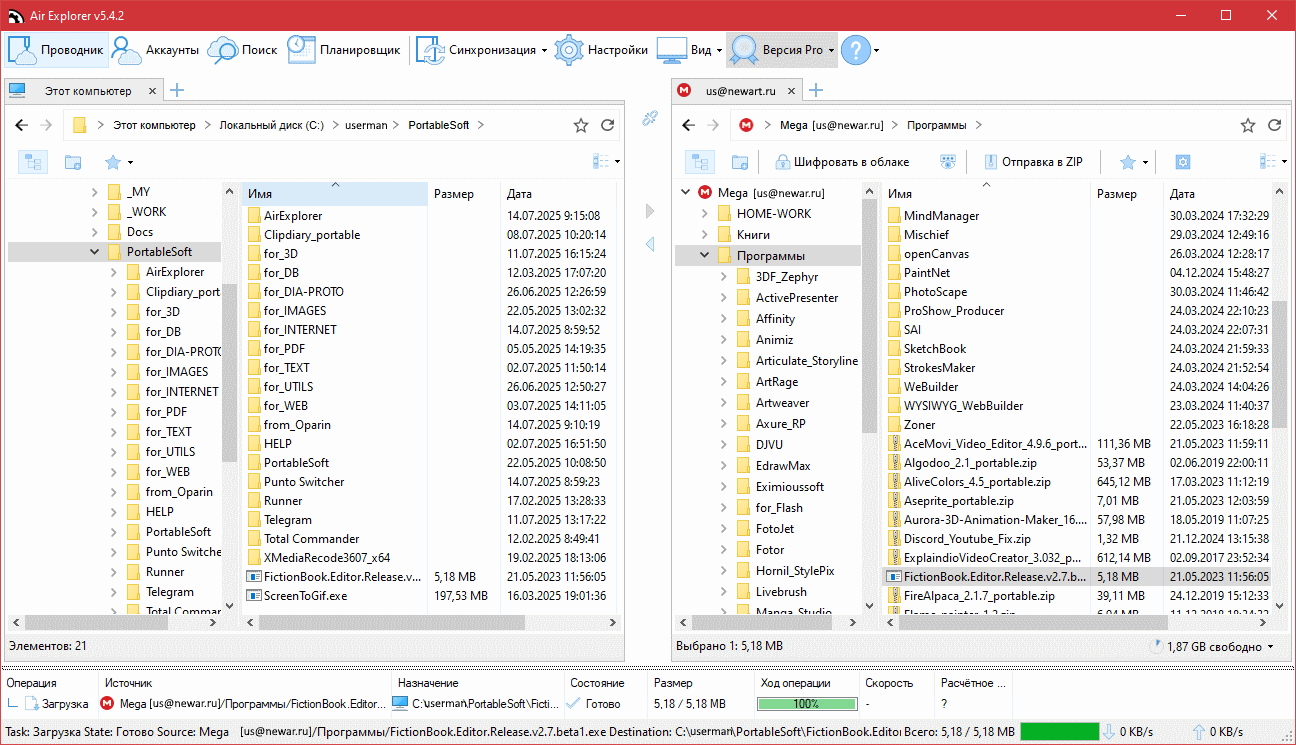Open Настройки settings
The height and width of the screenshot is (745, 1296).
[x=601, y=50]
